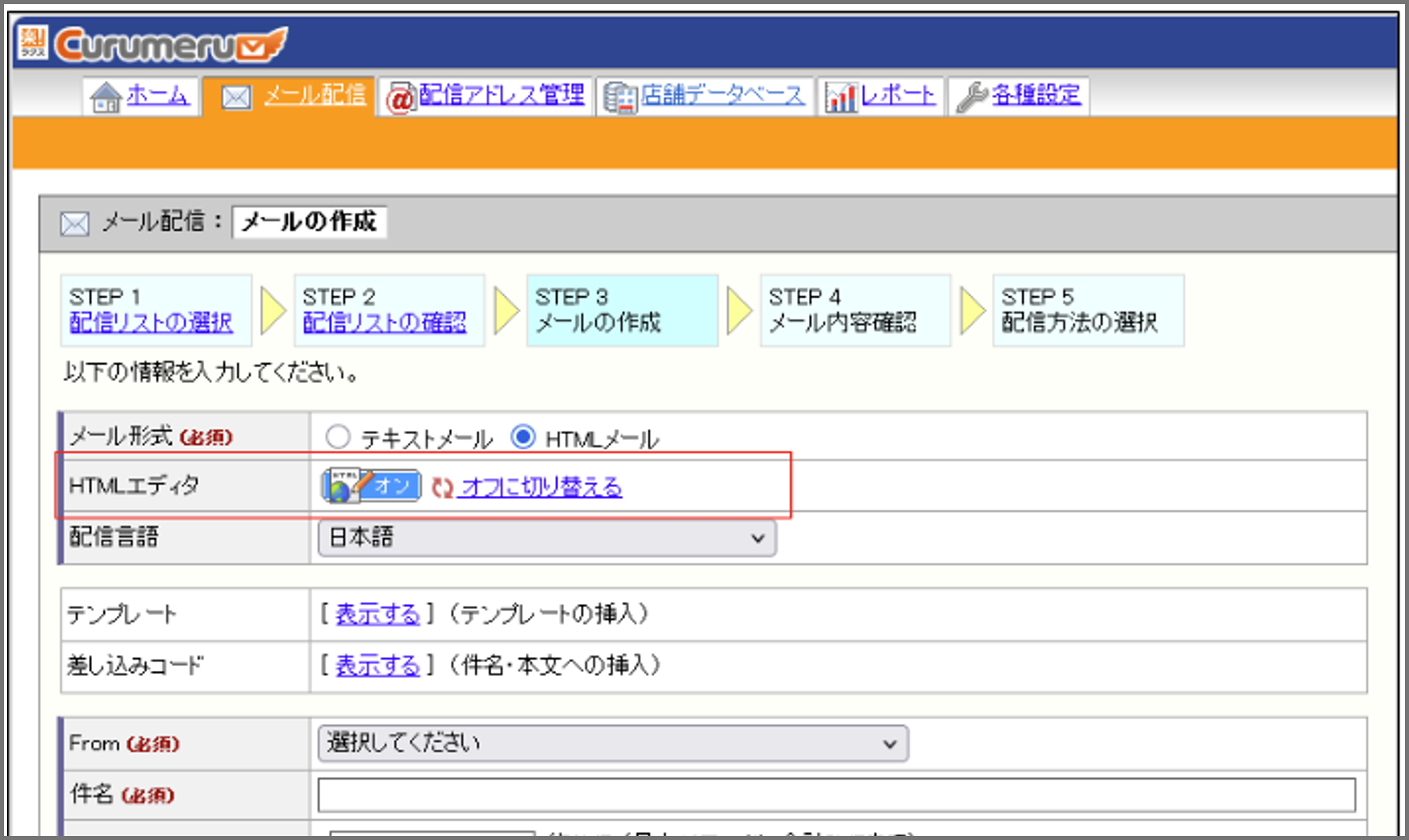
Task: Open the レポート tab
Action: click(882, 95)
